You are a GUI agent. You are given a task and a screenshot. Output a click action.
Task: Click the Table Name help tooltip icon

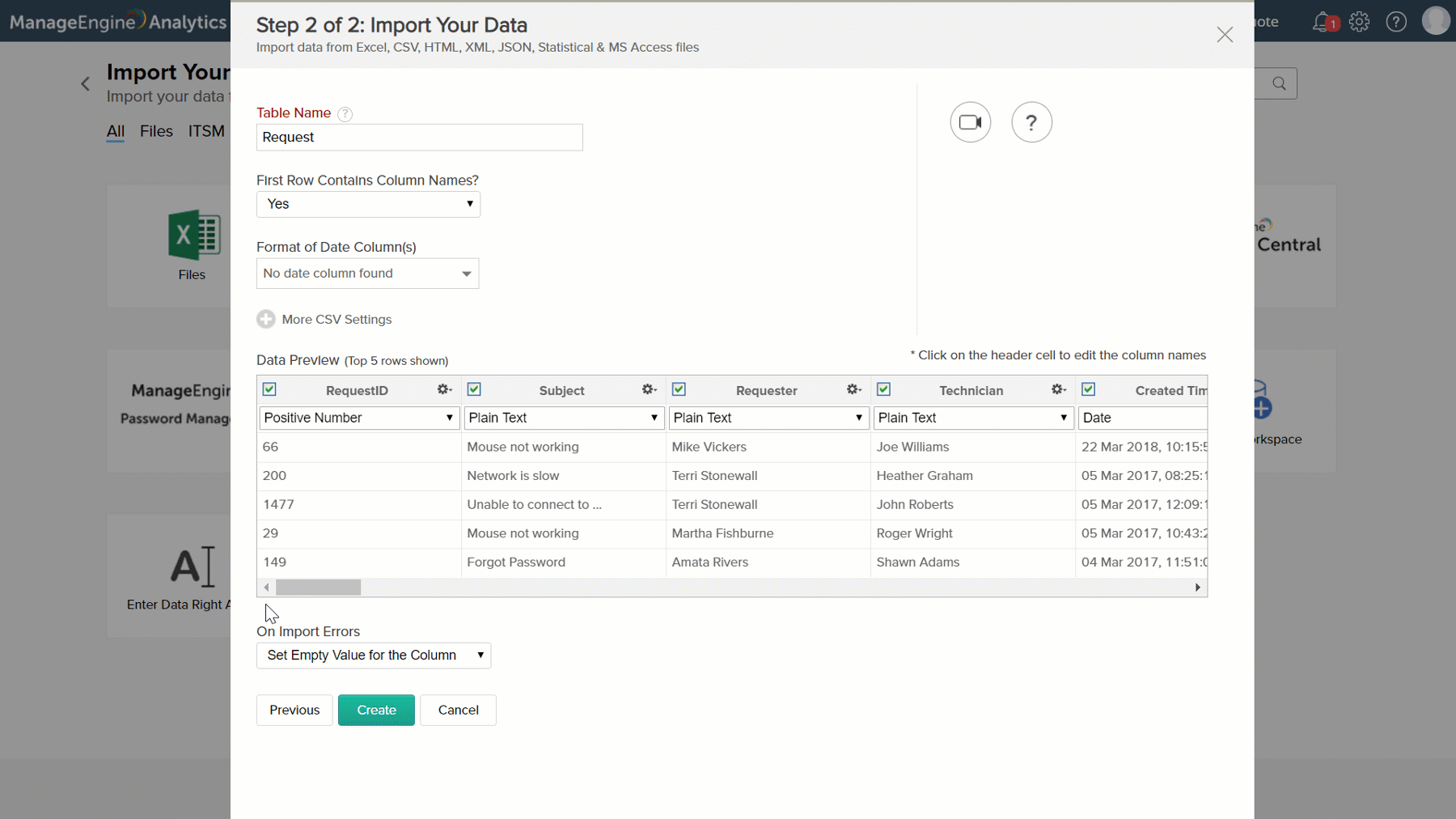click(x=345, y=114)
